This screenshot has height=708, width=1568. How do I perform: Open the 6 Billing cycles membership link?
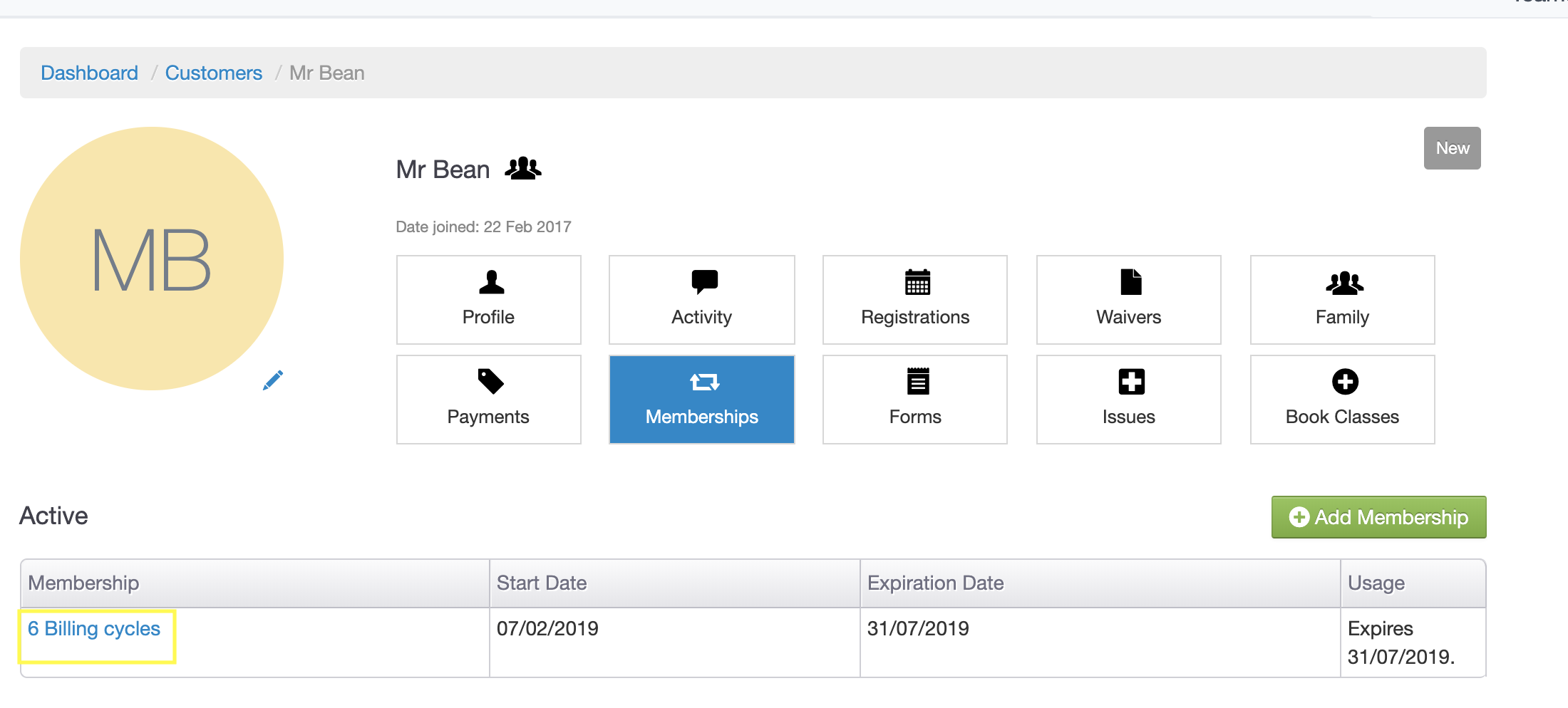tap(94, 629)
